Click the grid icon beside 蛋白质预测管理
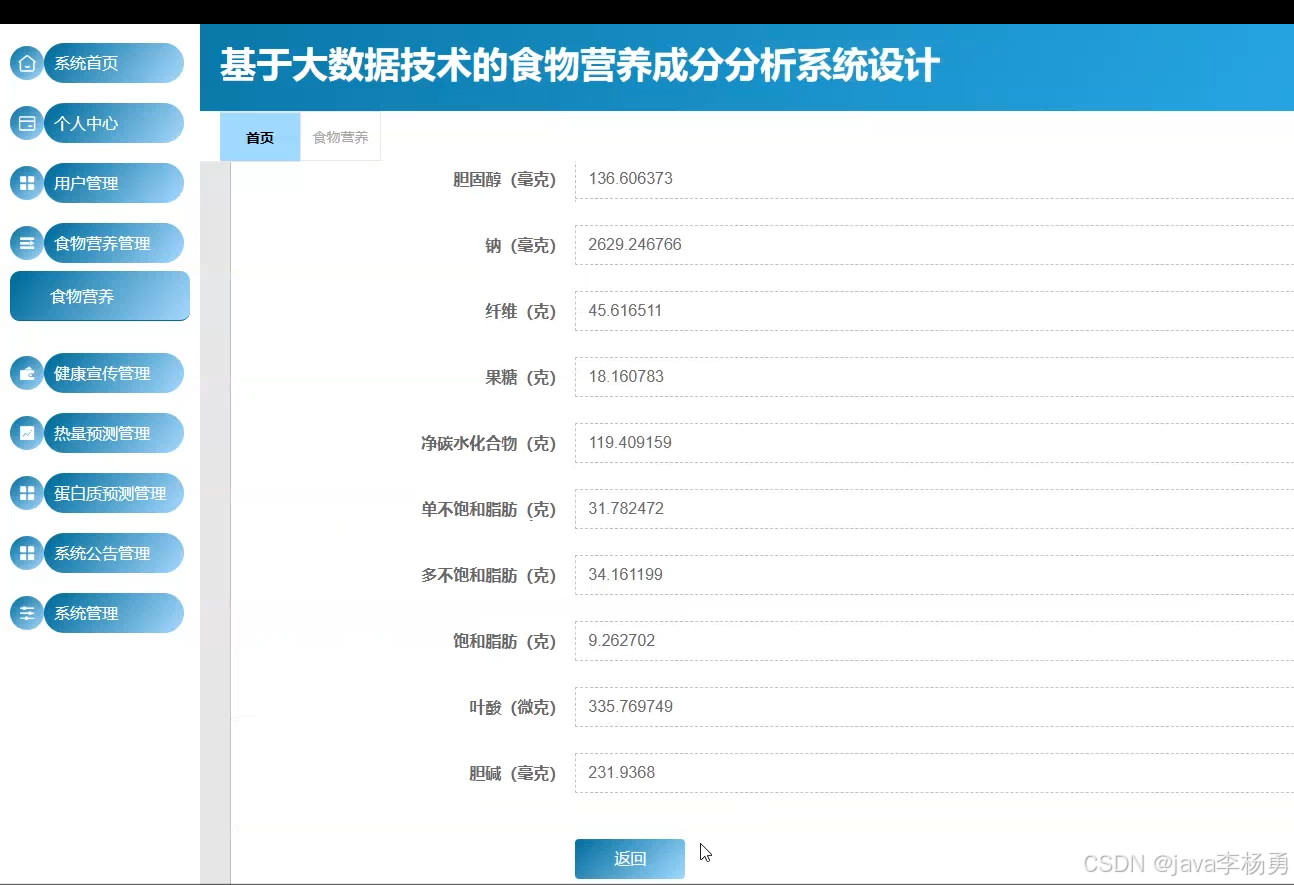This screenshot has height=885, width=1294. [x=27, y=493]
